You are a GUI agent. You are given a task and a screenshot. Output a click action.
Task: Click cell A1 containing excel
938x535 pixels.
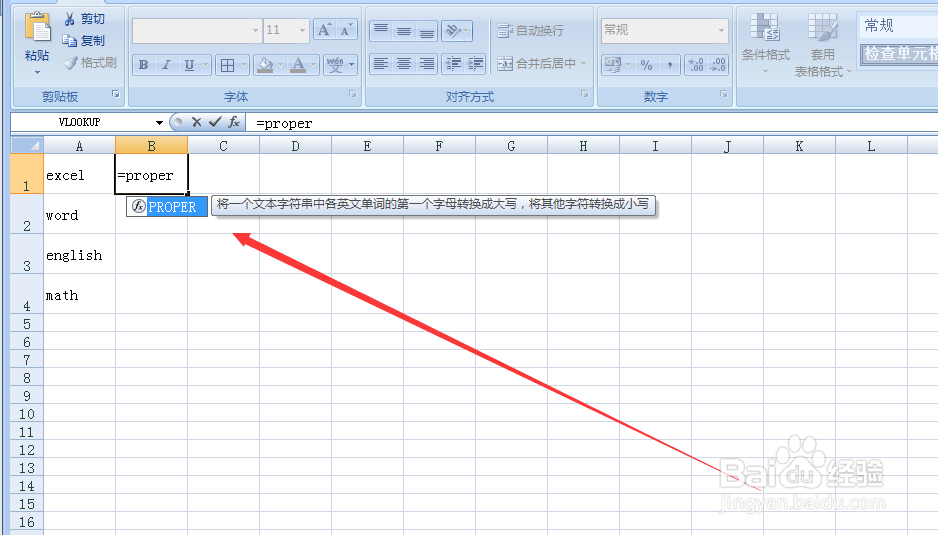point(79,174)
